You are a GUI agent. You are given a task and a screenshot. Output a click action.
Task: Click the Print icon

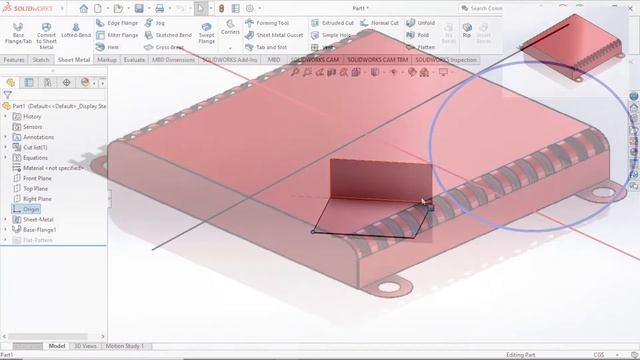point(160,8)
